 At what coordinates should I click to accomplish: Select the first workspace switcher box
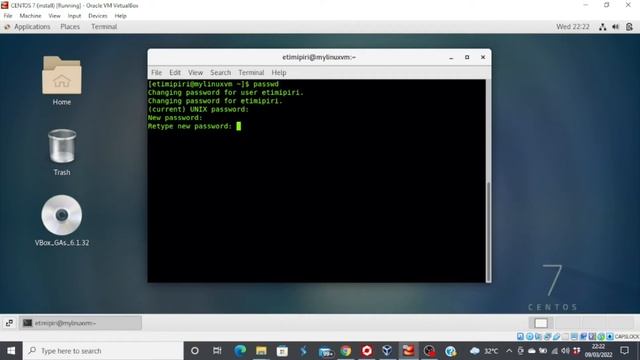point(541,323)
